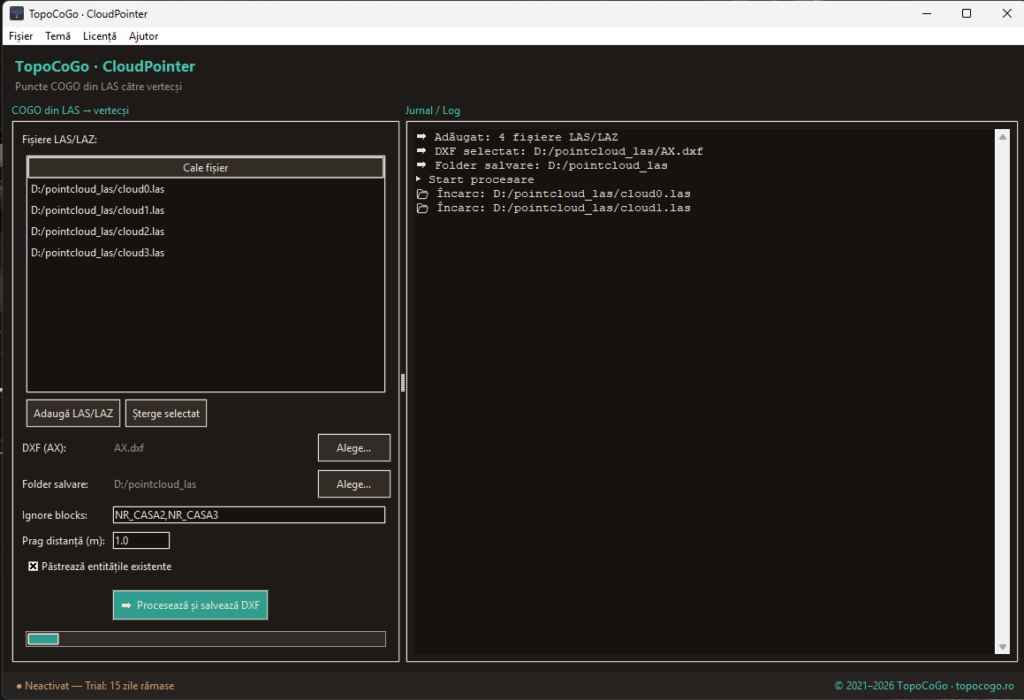Click the triangle icon beside 'Start procesare'
1024x700 pixels.
point(419,179)
